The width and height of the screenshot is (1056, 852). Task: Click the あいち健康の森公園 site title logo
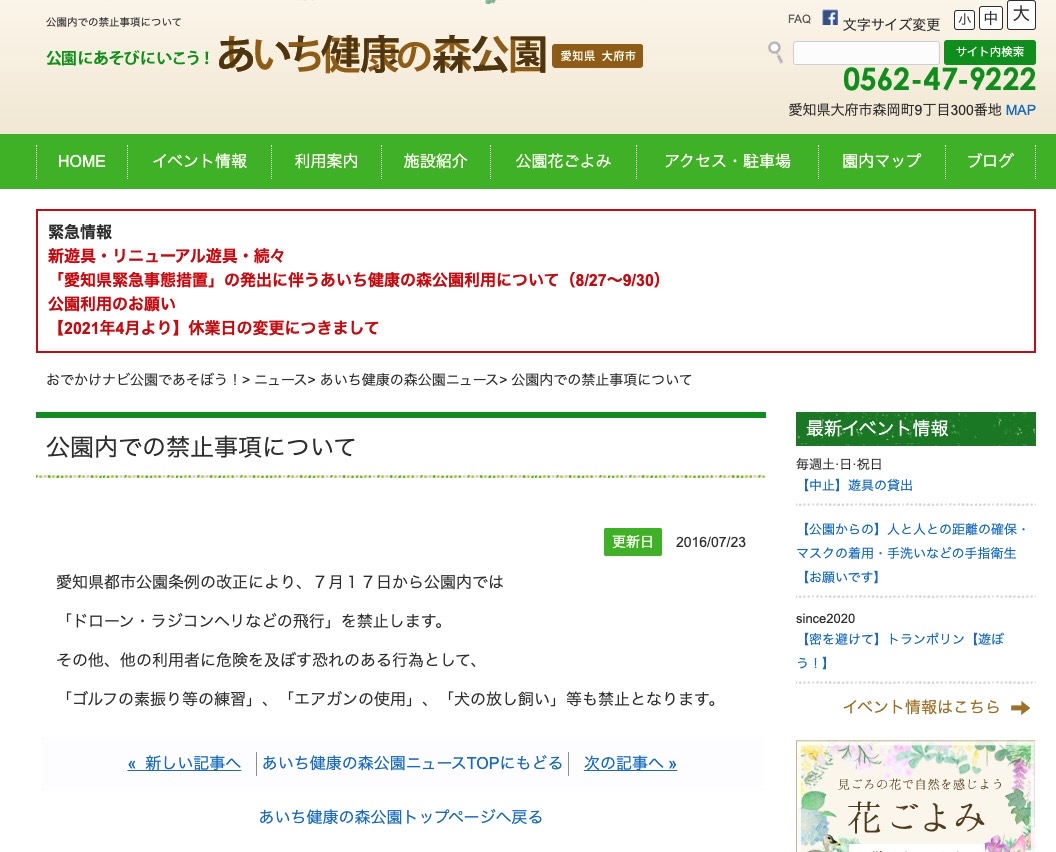(x=382, y=55)
